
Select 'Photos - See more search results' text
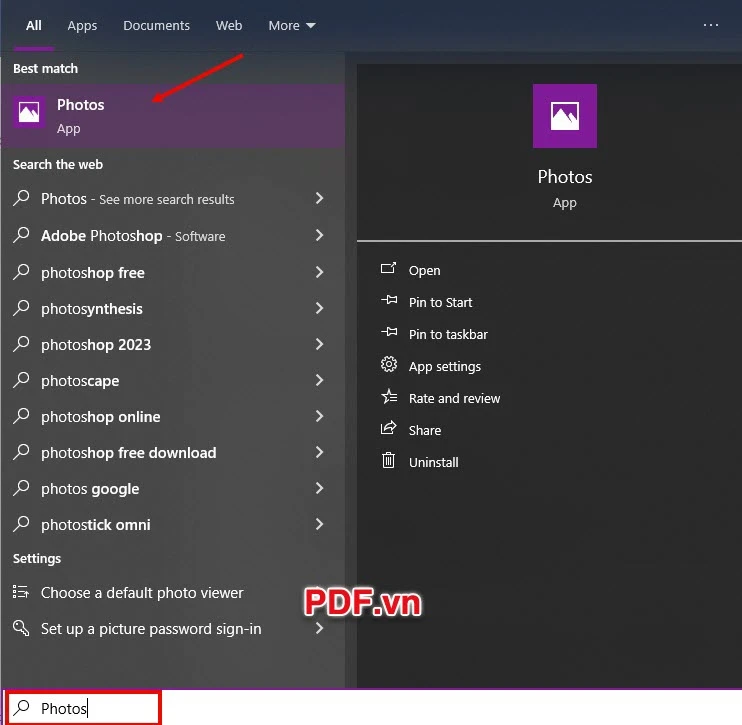tap(138, 199)
